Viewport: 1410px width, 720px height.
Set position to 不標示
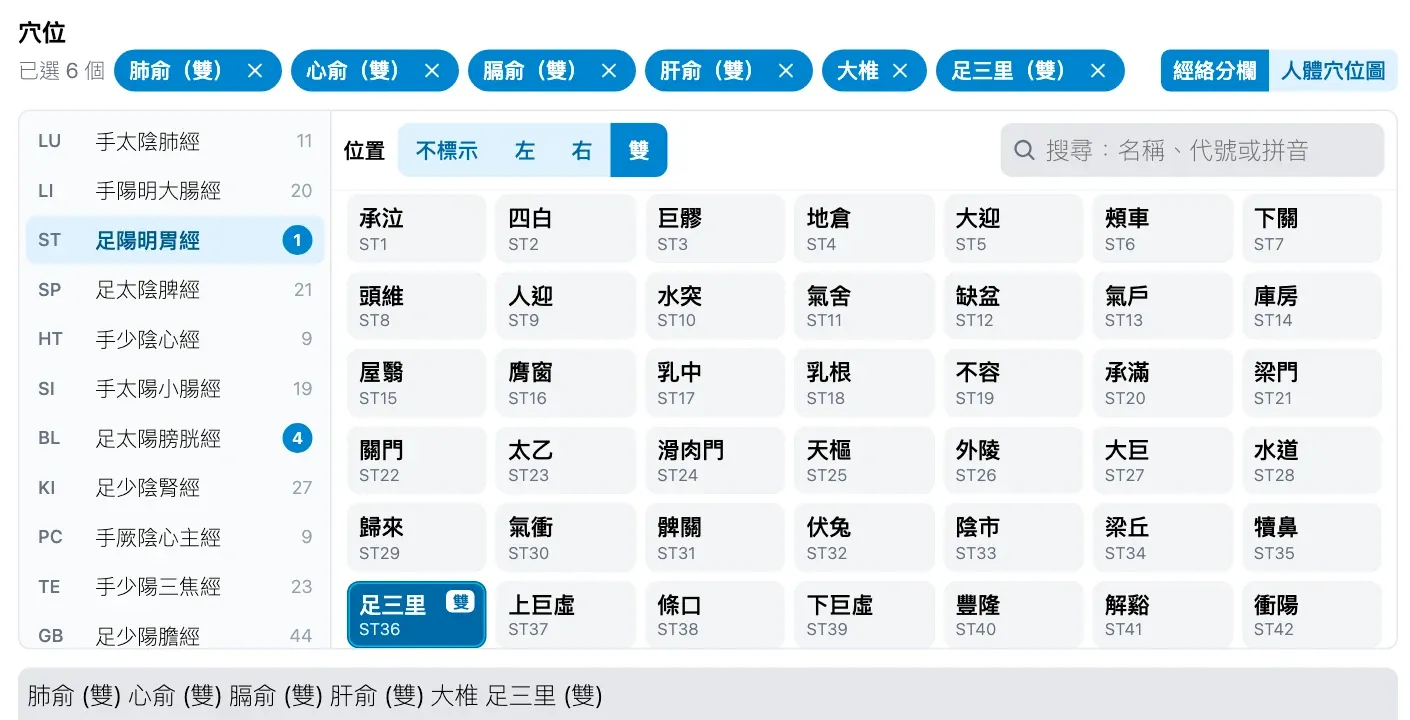pos(447,150)
